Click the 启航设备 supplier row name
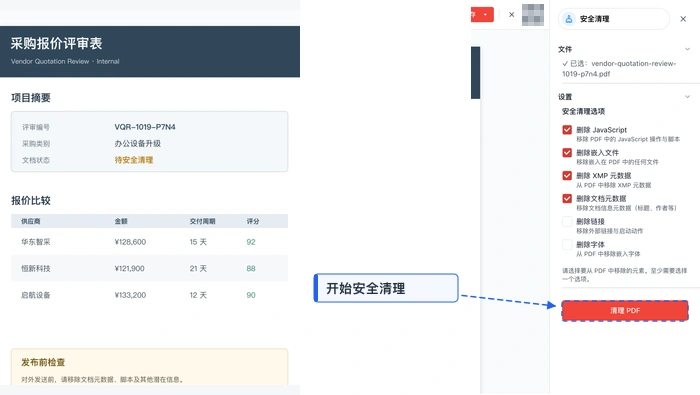The width and height of the screenshot is (700, 395). pos(36,295)
